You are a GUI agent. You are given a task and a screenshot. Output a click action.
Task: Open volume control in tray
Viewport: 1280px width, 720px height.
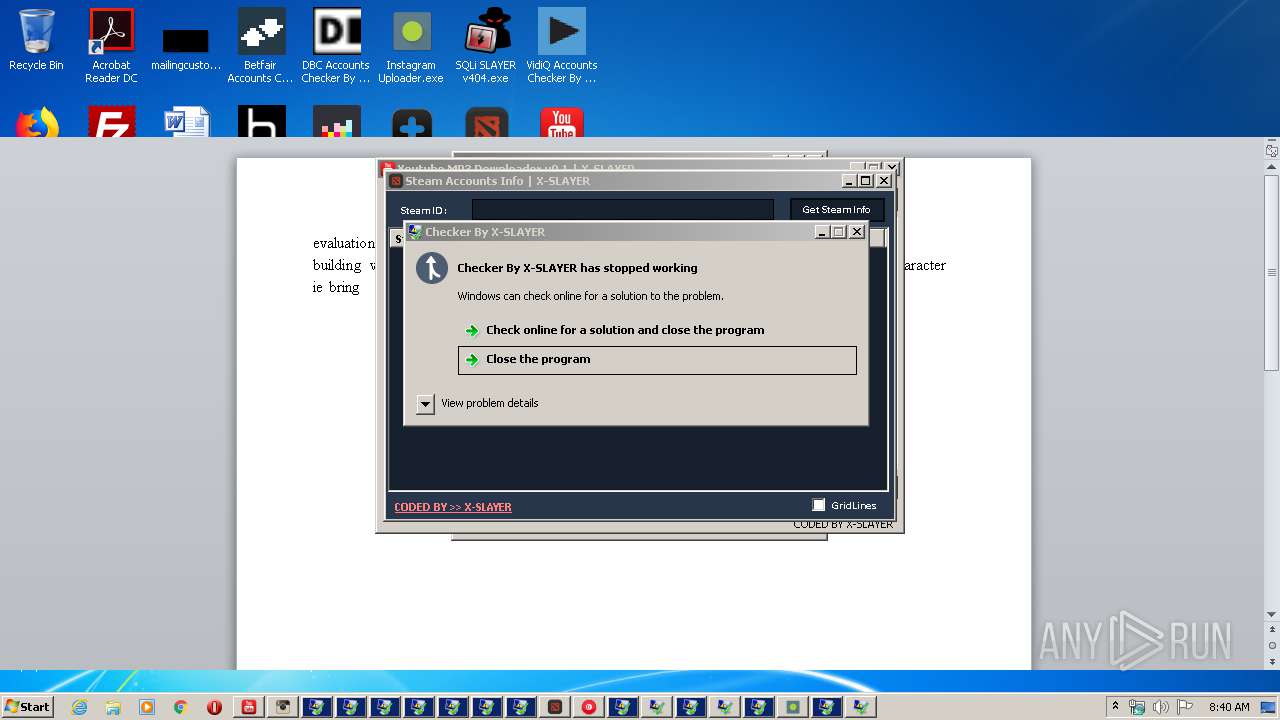click(x=1161, y=707)
